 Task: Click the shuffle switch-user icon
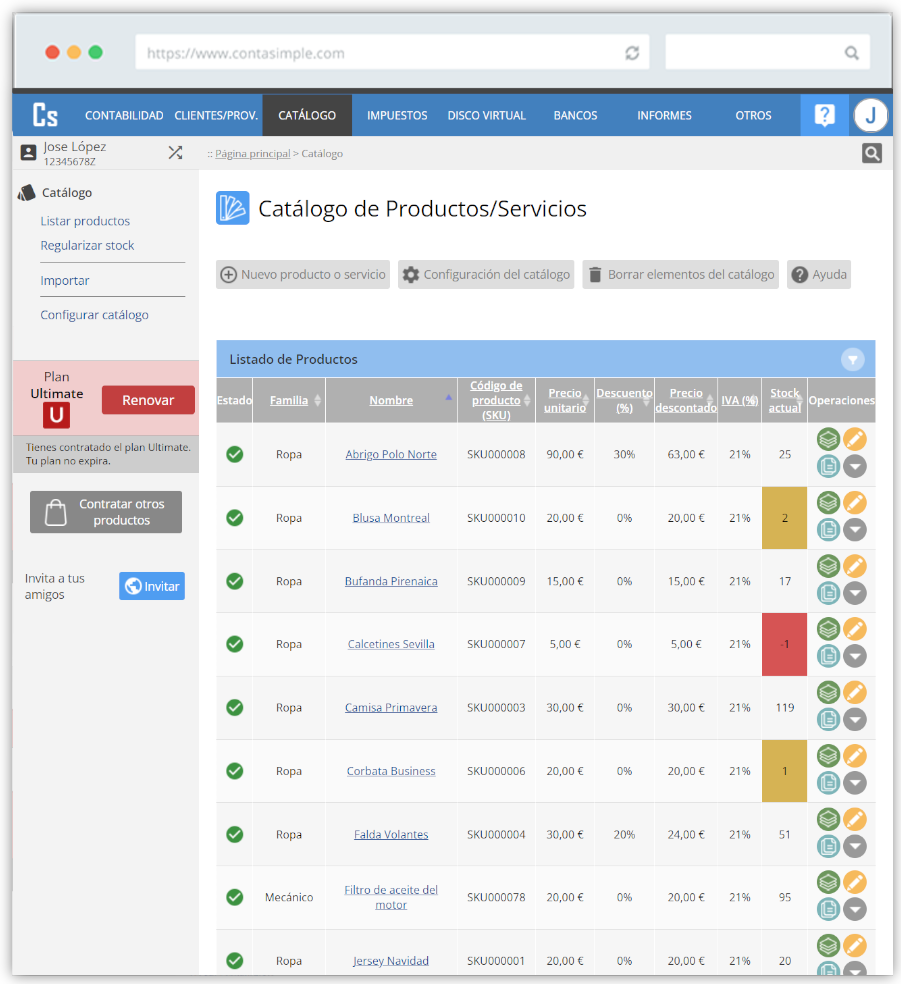pos(175,153)
